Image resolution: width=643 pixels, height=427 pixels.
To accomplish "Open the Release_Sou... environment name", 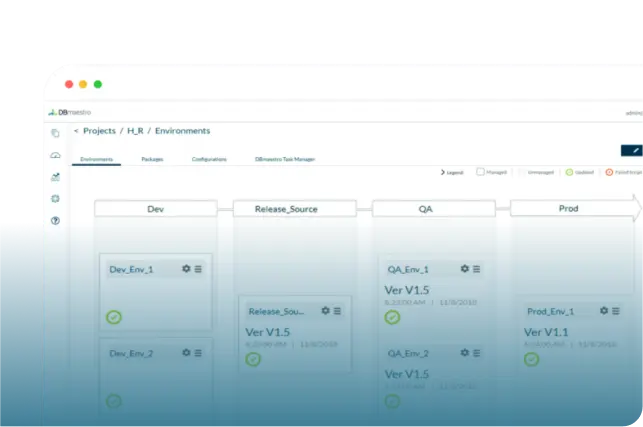I will [276, 311].
